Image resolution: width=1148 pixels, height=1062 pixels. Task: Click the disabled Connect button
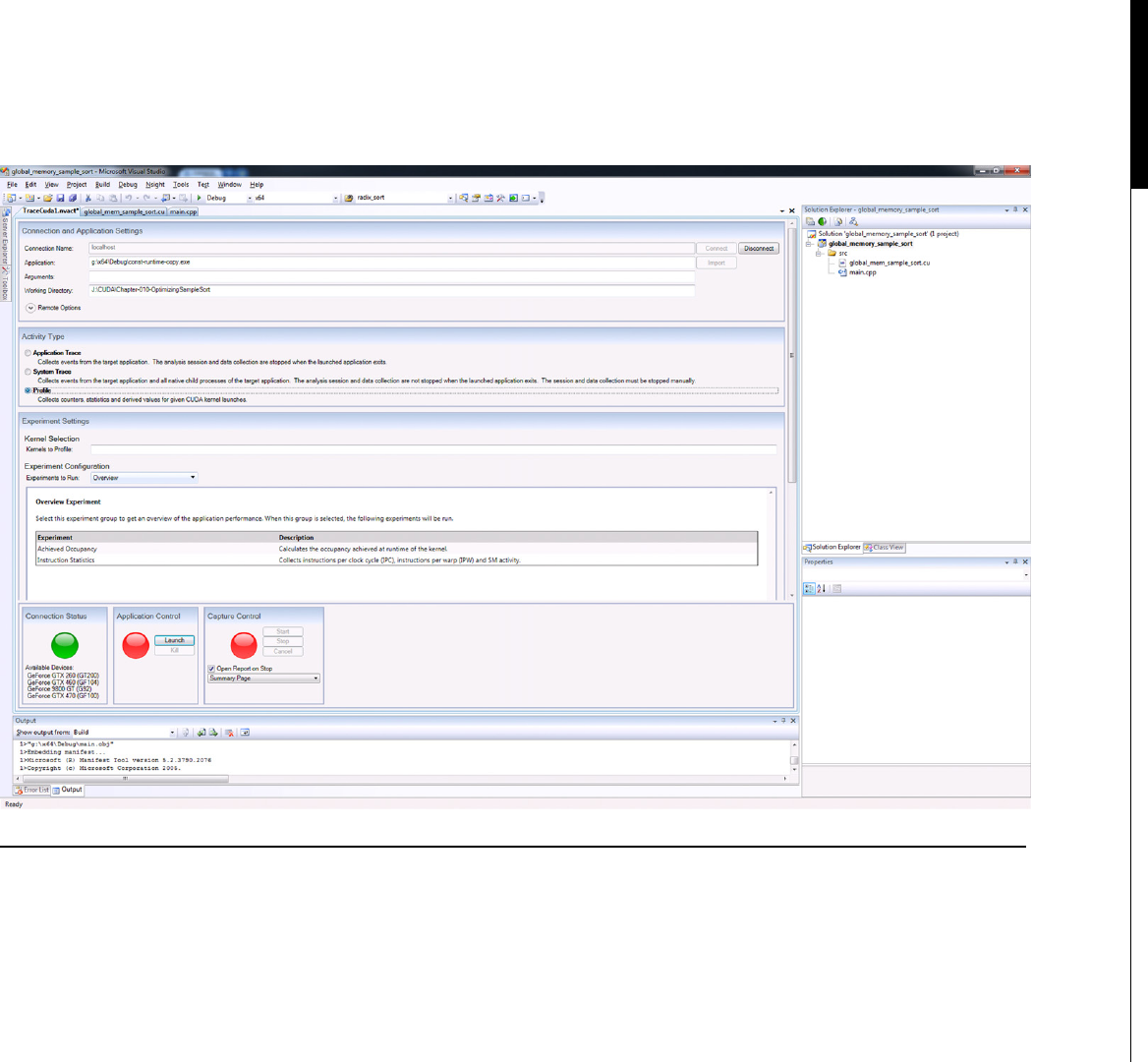tap(717, 248)
